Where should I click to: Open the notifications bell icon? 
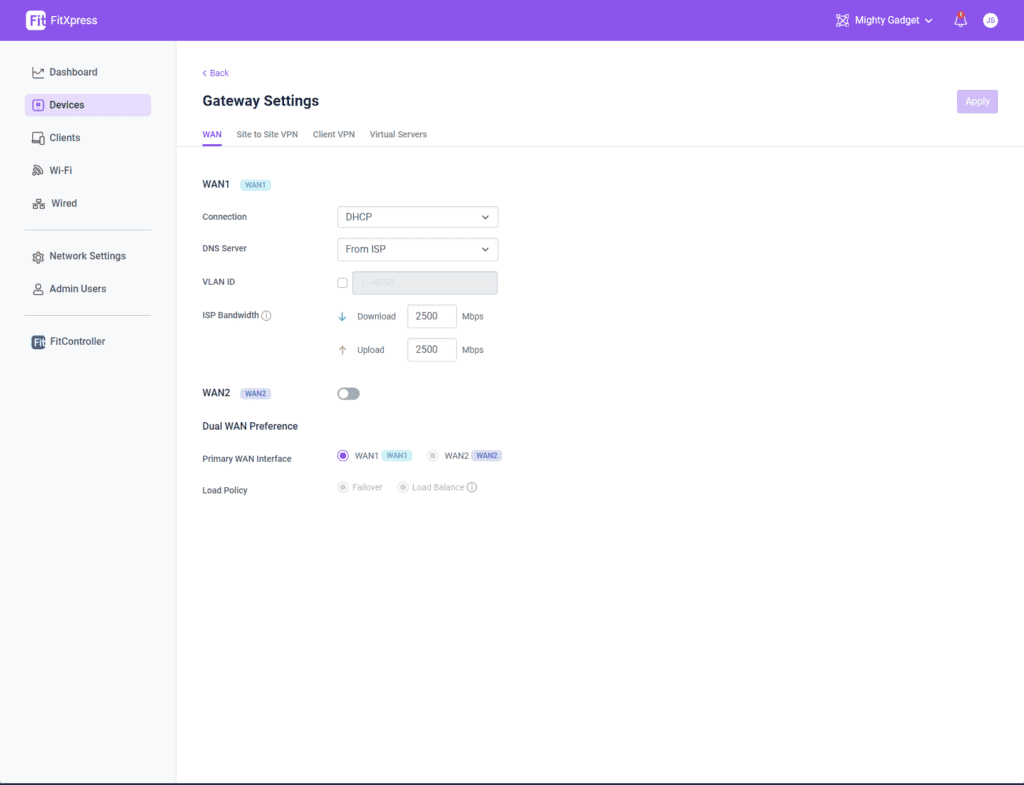[x=960, y=20]
